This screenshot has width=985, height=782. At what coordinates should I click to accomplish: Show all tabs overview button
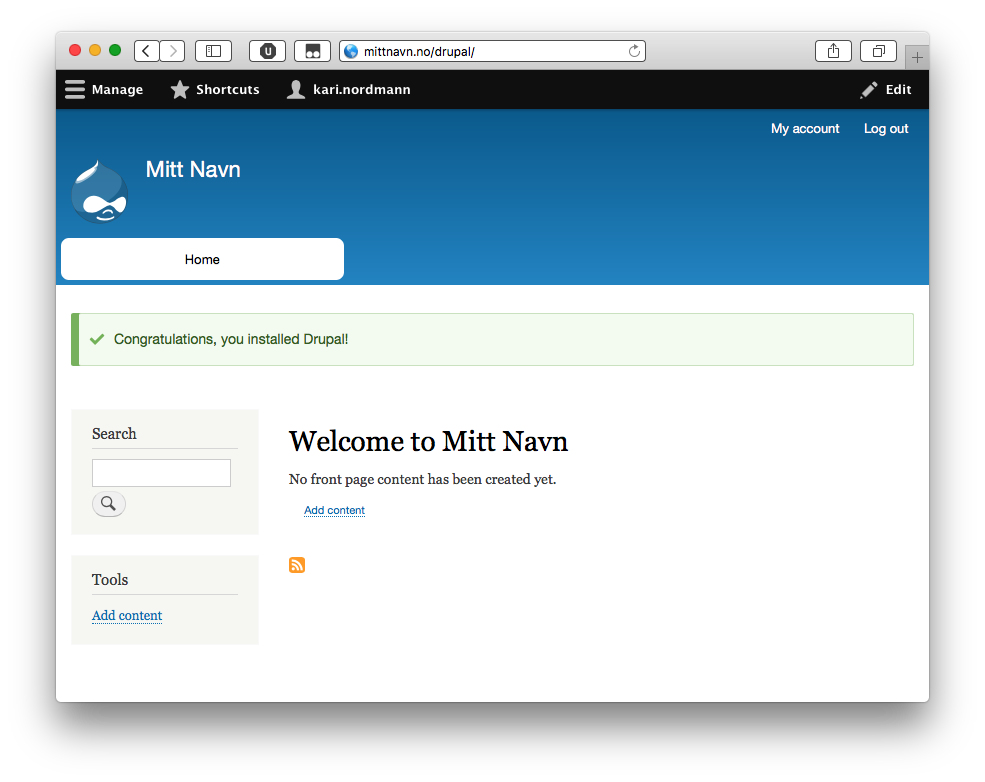pos(878,51)
